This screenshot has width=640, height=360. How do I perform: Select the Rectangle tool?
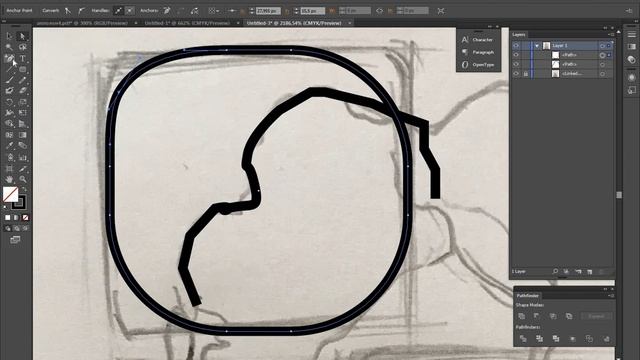click(x=22, y=69)
